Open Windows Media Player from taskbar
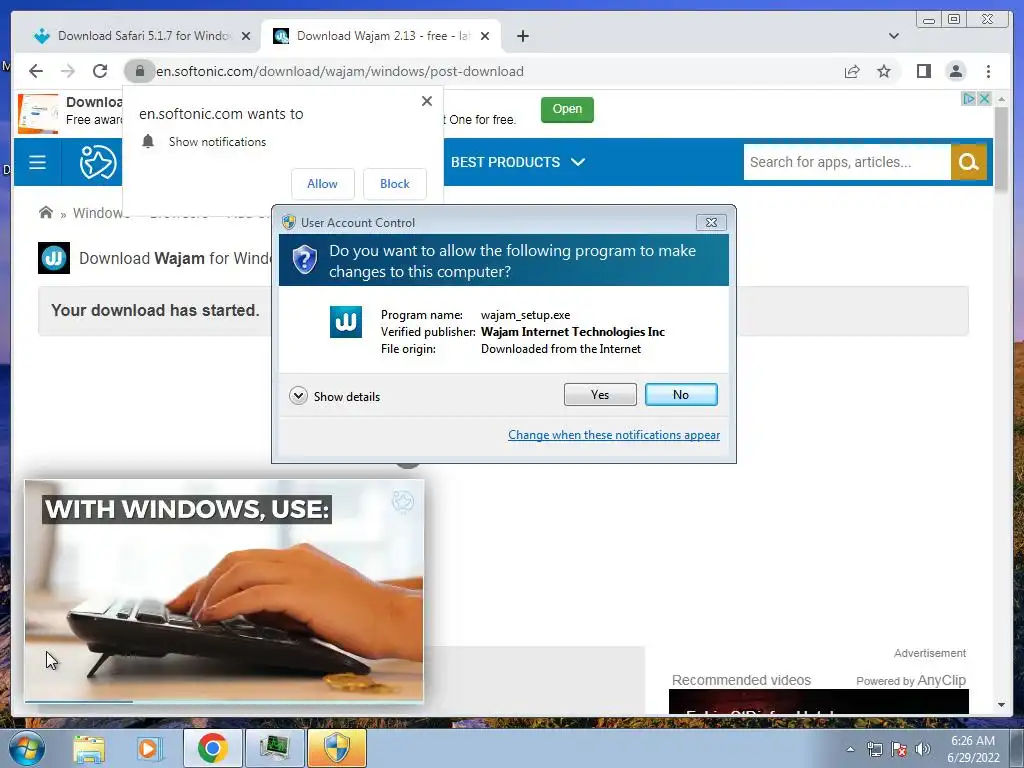1024x768 pixels. pyautogui.click(x=149, y=749)
